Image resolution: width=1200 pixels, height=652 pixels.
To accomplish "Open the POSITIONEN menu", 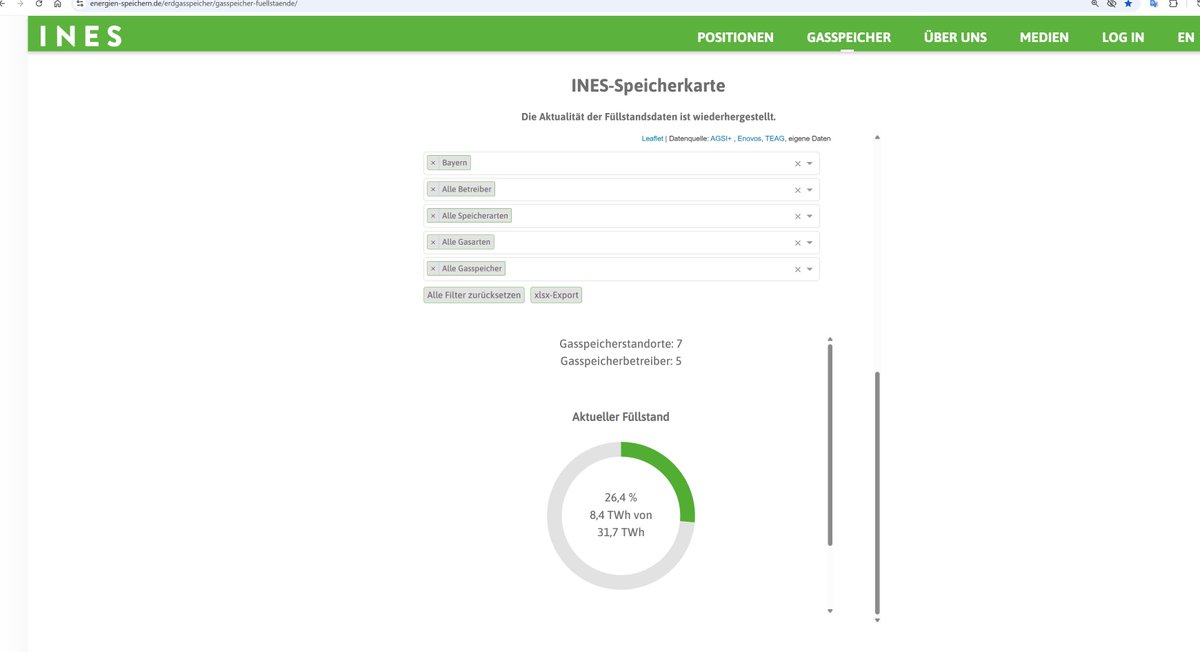I will click(x=735, y=37).
